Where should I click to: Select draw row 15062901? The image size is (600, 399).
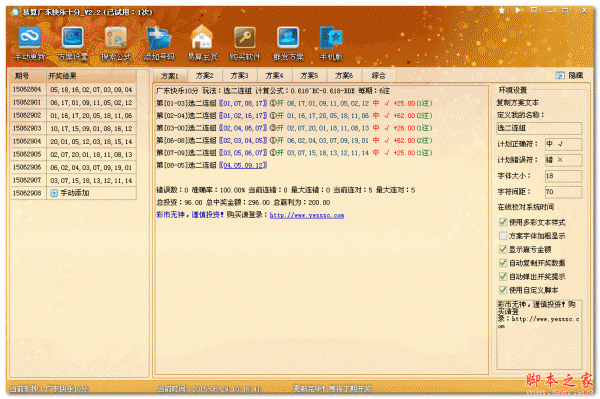pos(73,103)
